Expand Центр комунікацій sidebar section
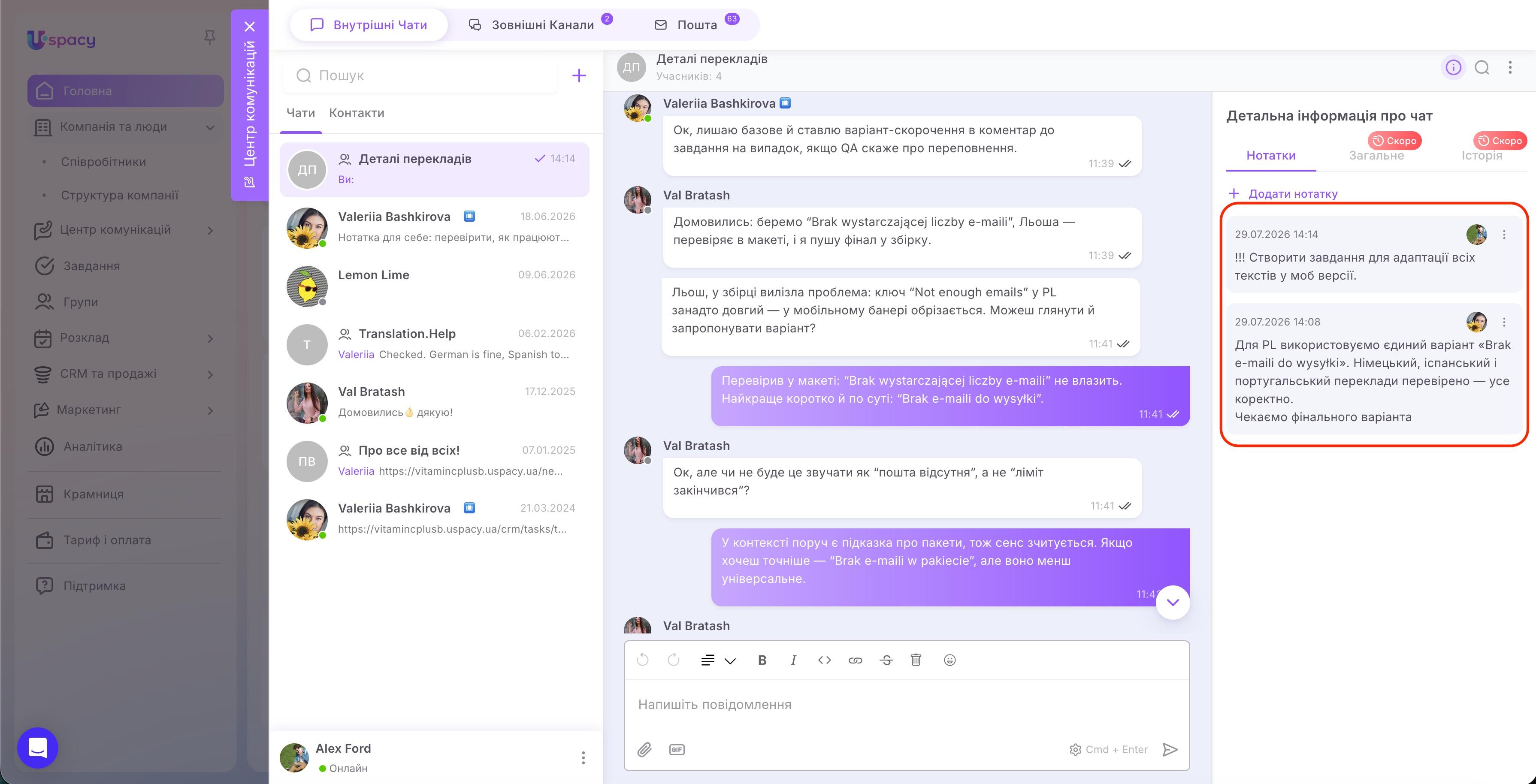Screen dimensions: 1536x784 [211, 230]
